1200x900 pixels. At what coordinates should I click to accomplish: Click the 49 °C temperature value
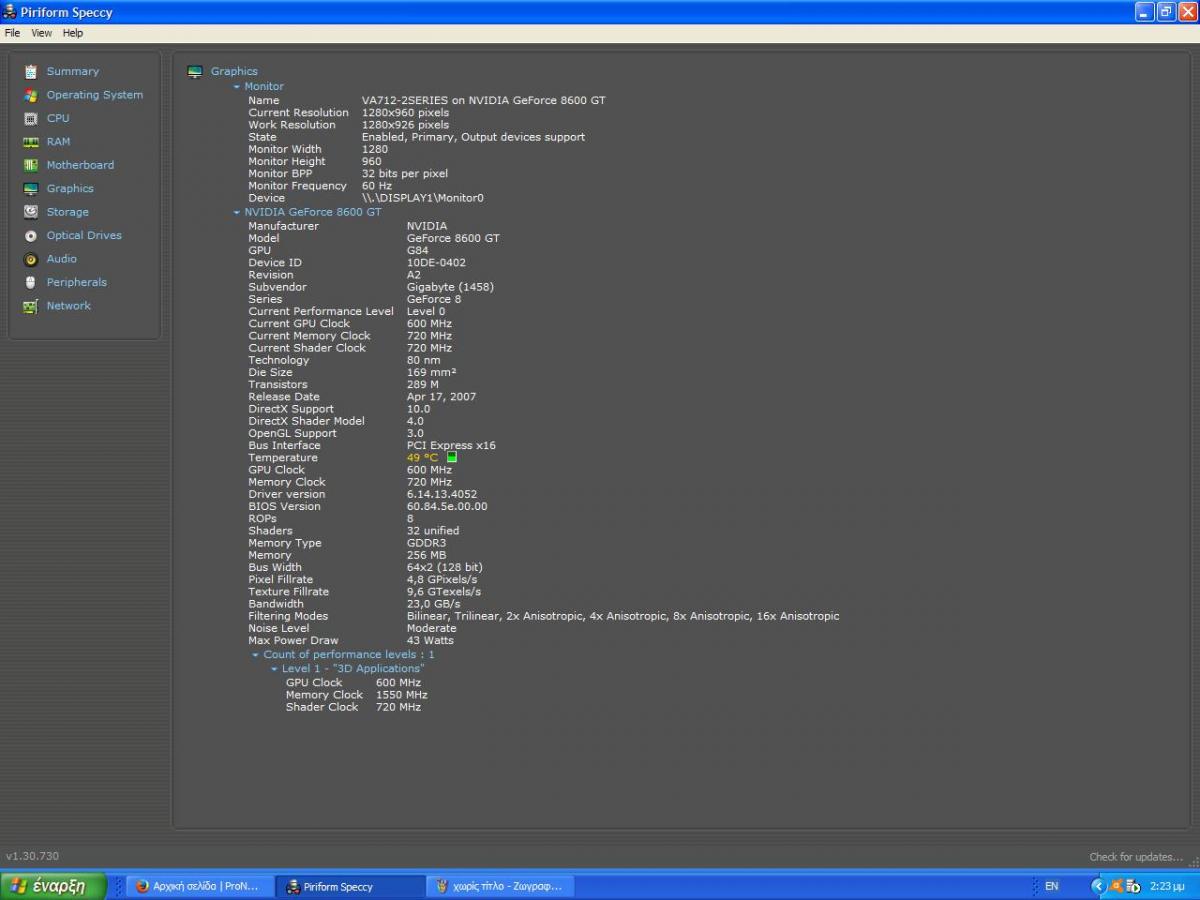click(422, 458)
